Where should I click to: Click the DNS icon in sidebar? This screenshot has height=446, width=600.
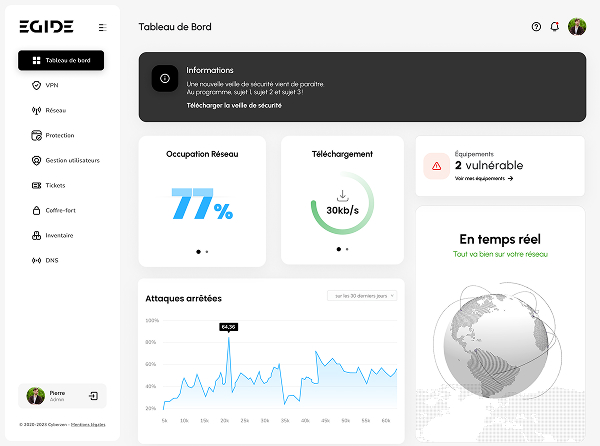(x=36, y=260)
